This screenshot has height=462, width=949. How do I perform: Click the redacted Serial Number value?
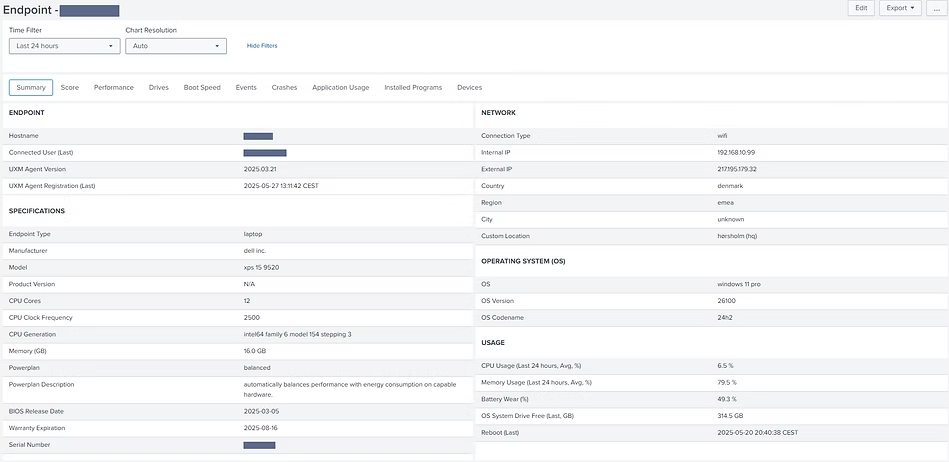click(259, 445)
